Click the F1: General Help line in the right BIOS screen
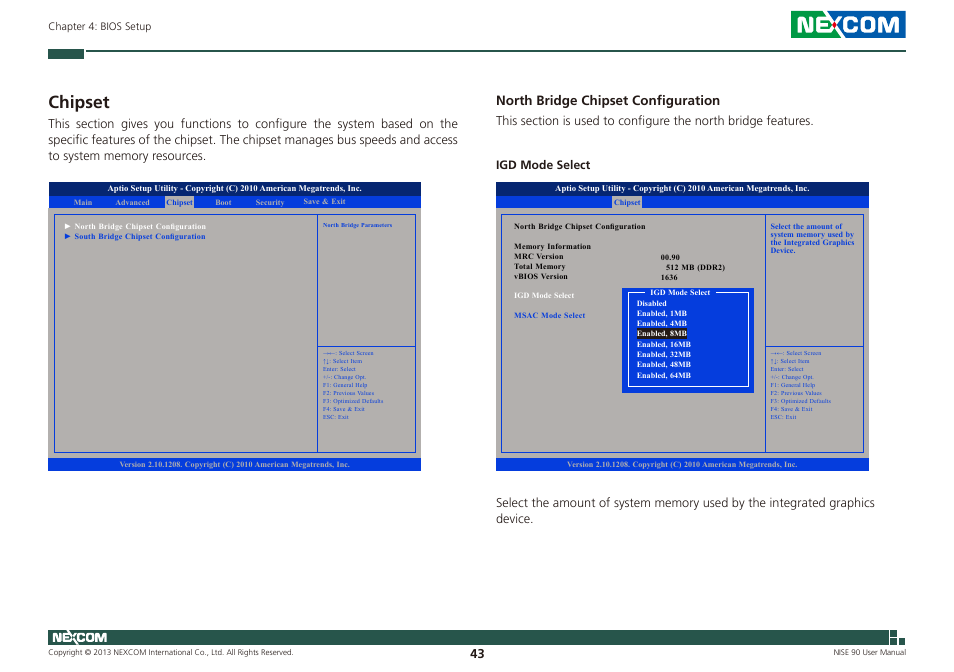Viewport: 954px width, 672px height. click(792, 385)
